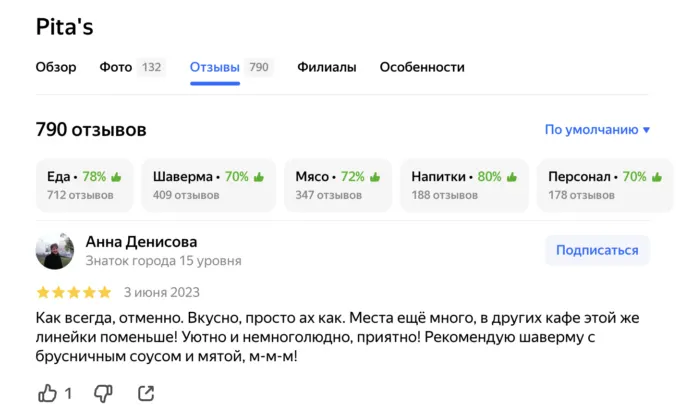Filter reviews by 'Напитки' chip
This screenshot has width=680, height=417.
pyautogui.click(x=461, y=185)
